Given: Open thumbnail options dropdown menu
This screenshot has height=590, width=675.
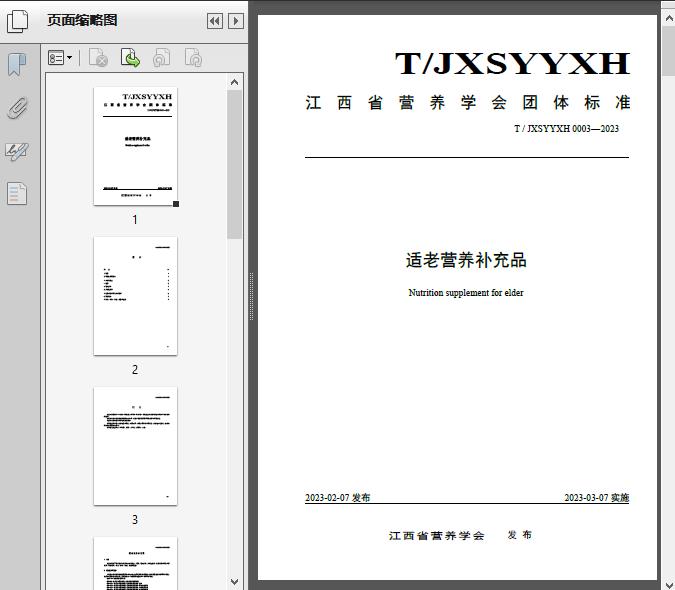Looking at the screenshot, I should point(60,58).
